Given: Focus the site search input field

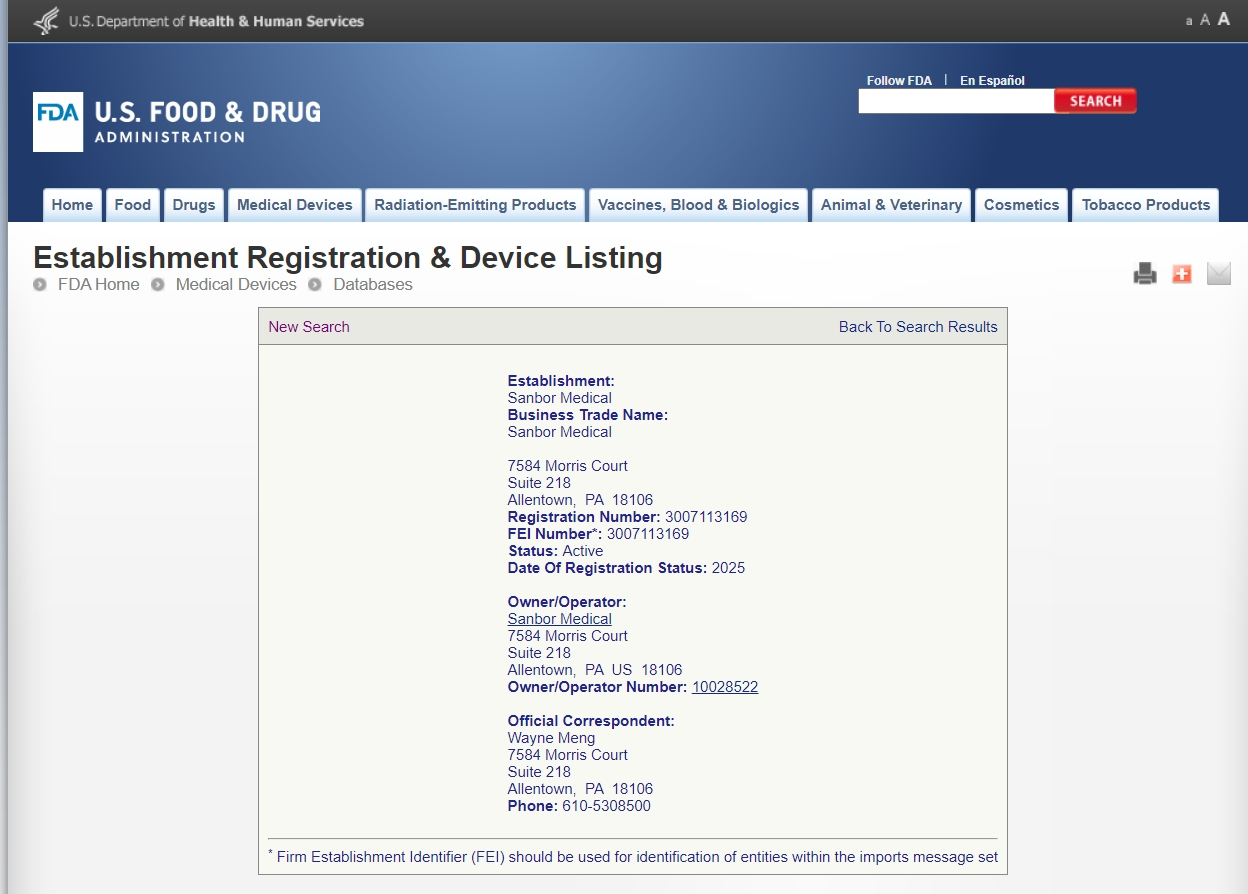Looking at the screenshot, I should [x=956, y=101].
